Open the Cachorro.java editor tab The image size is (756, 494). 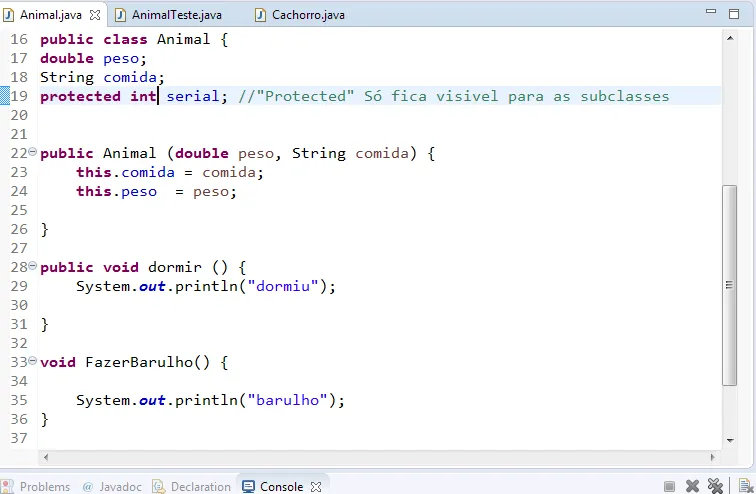click(308, 15)
